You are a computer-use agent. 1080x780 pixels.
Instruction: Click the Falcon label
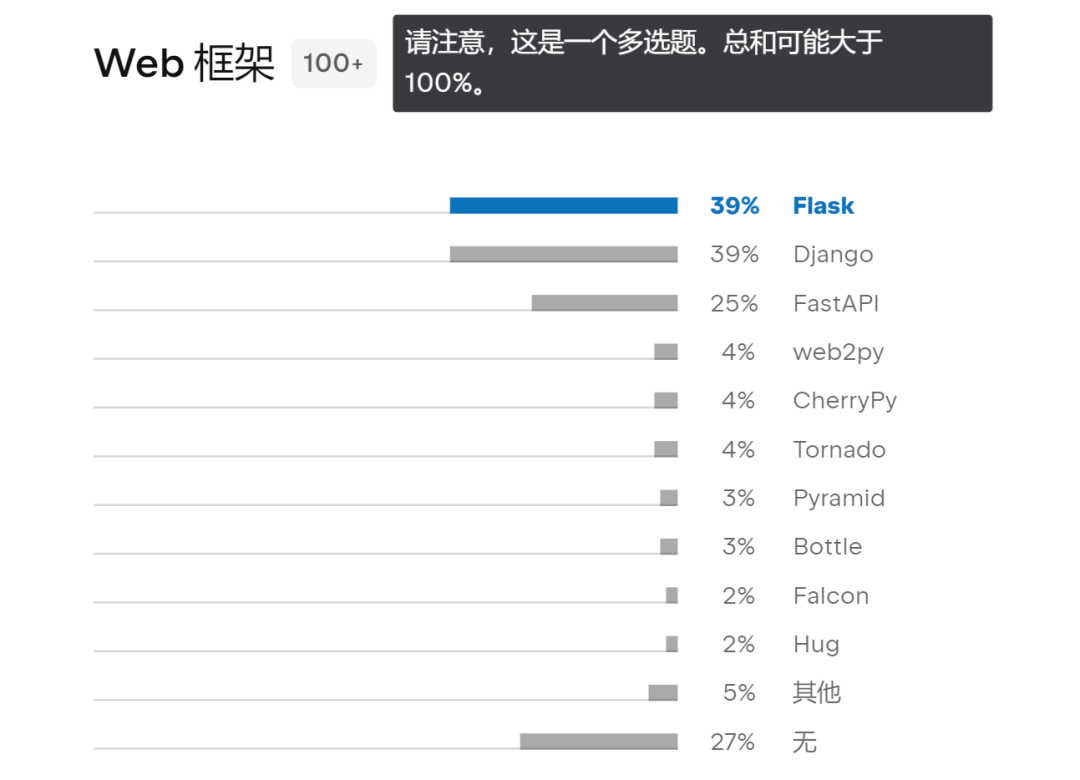831,595
